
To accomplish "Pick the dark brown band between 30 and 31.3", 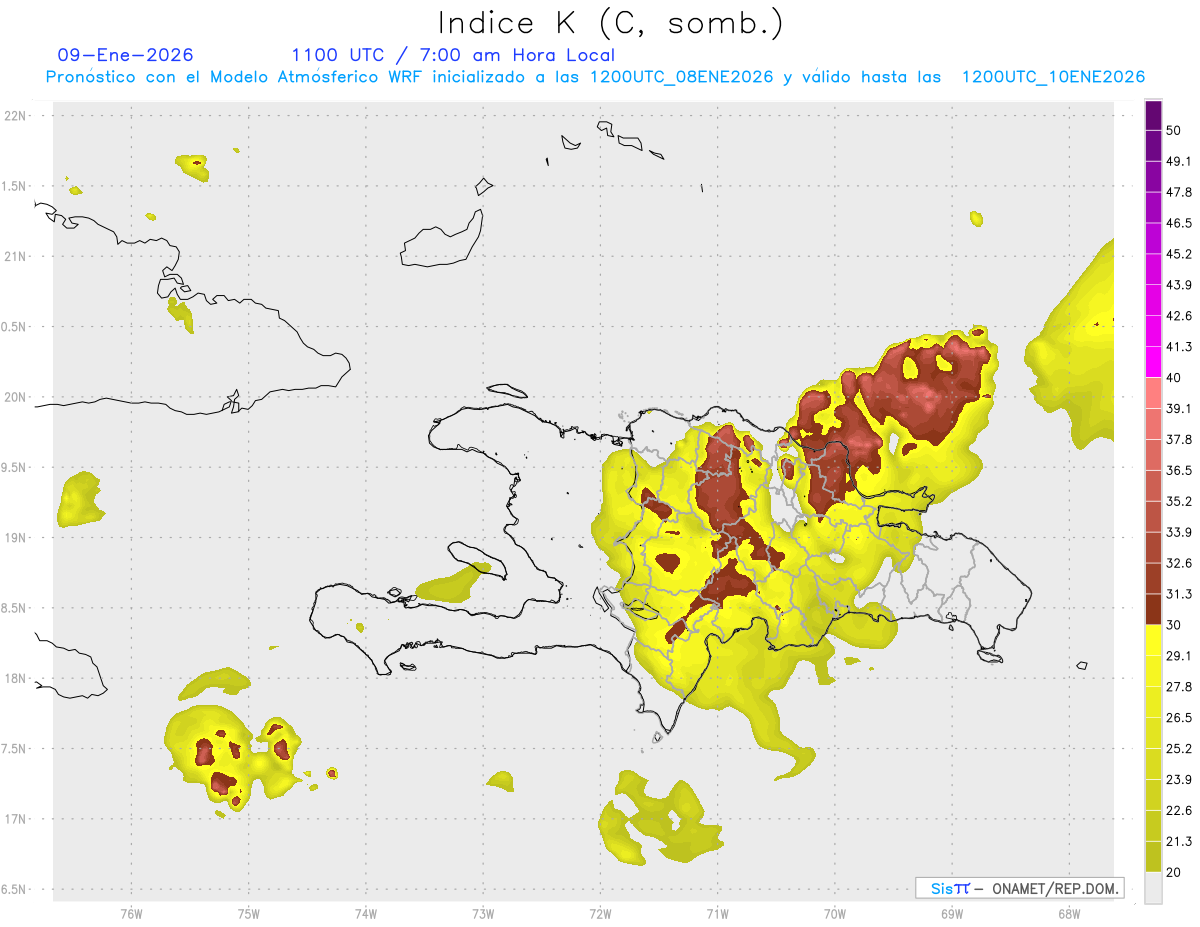I will click(1153, 609).
